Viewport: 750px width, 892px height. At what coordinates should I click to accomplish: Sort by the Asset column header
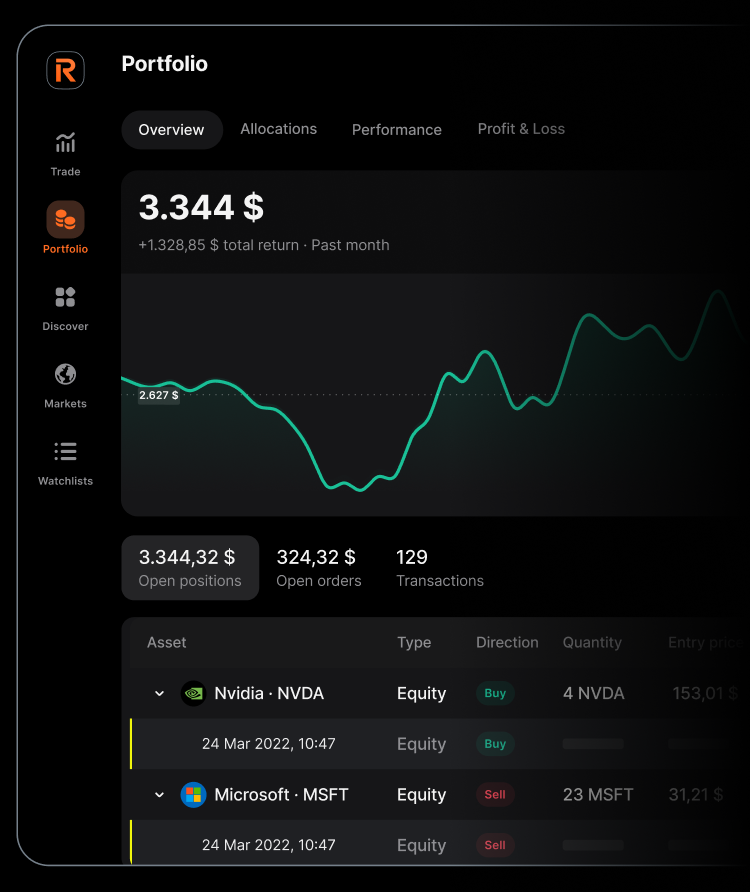(167, 643)
